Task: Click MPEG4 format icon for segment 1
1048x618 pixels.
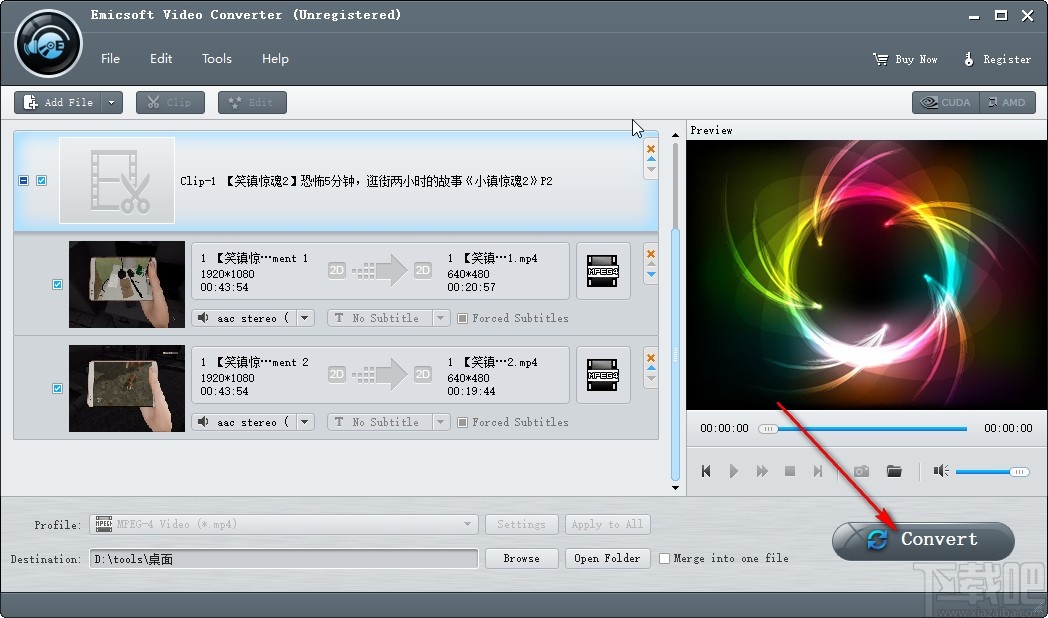Action: [x=603, y=271]
